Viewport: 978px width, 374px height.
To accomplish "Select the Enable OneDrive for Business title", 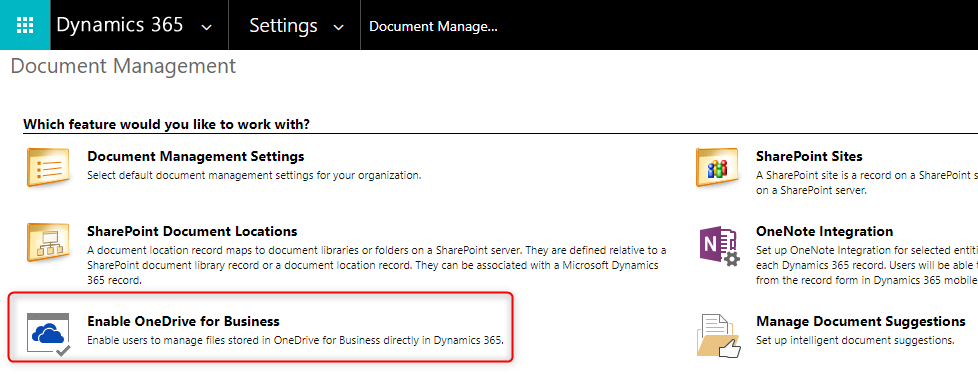I will coord(183,322).
